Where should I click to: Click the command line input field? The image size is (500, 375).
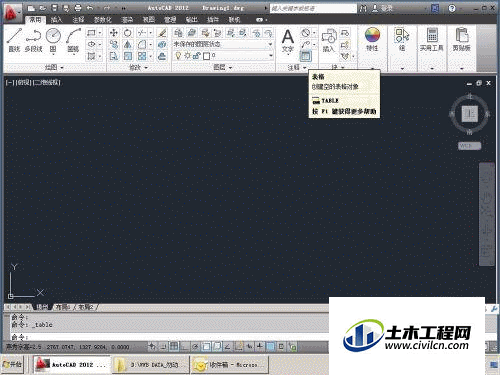[177, 337]
